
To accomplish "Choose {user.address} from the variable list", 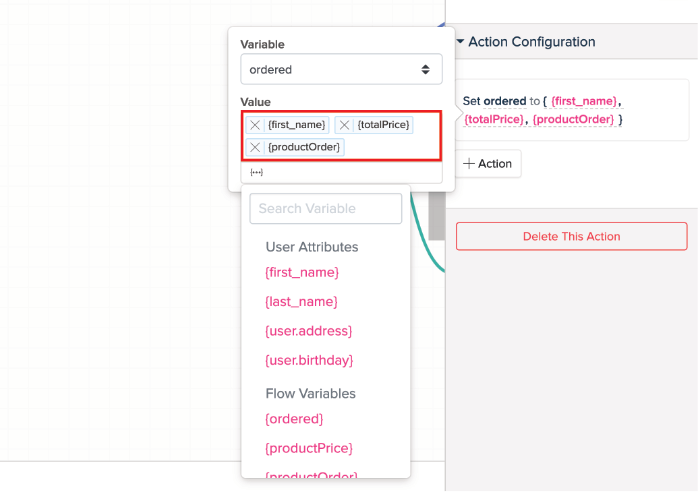I will (308, 330).
